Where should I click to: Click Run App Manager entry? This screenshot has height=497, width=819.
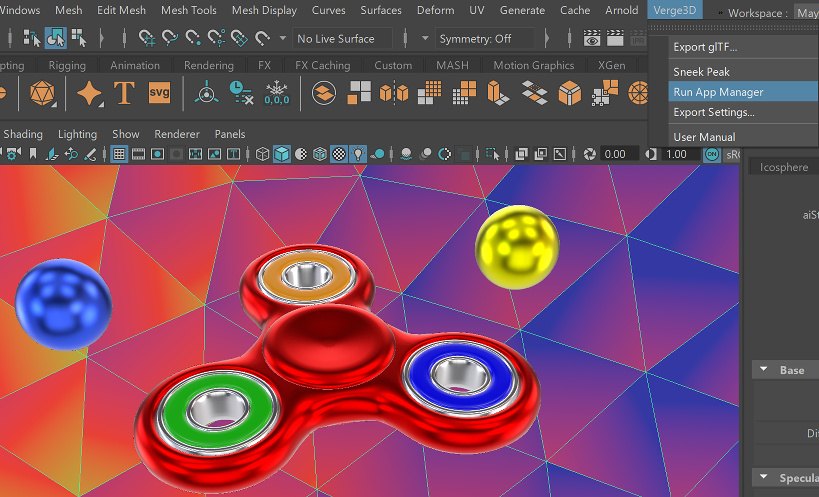(743, 92)
